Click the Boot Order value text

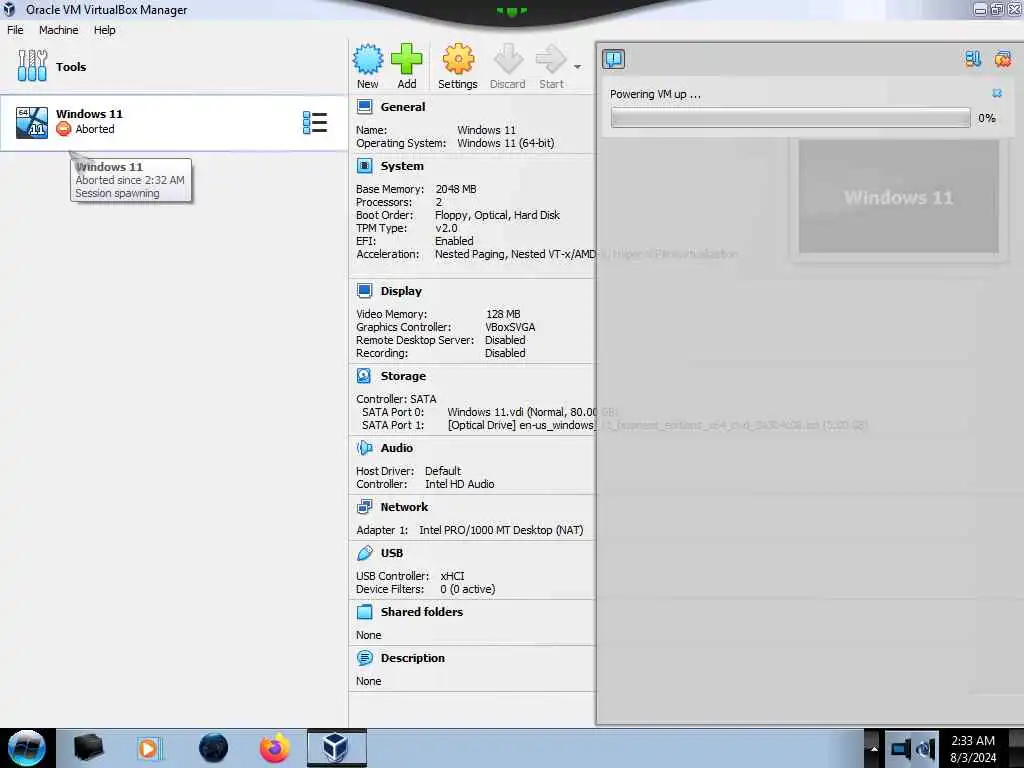coord(497,215)
